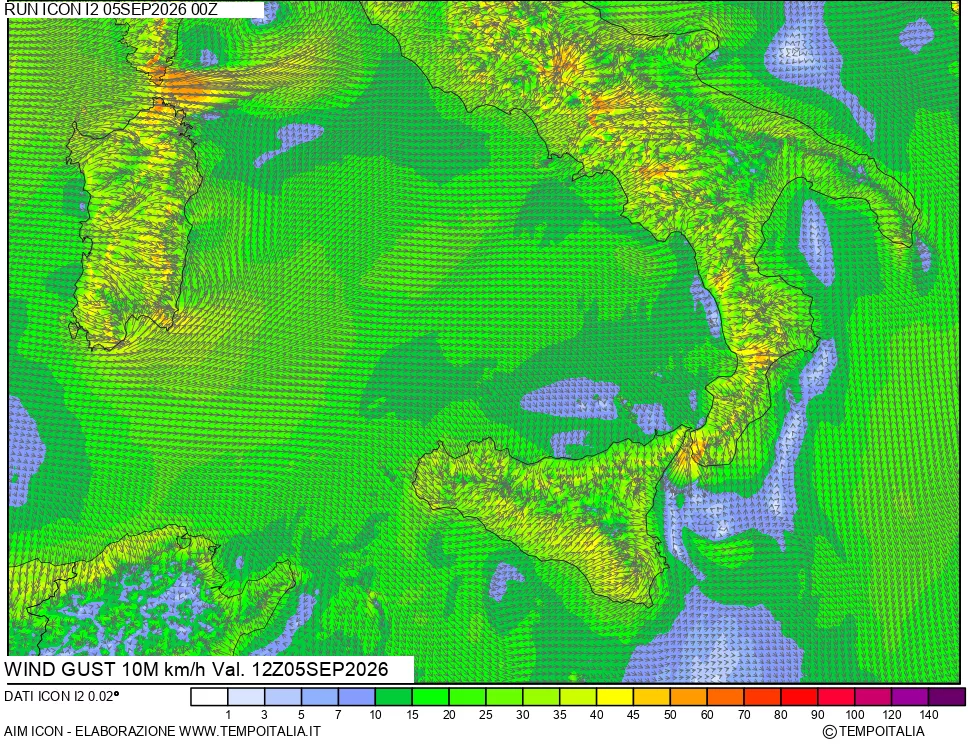
Task: Click the legend value 100
Action: pyautogui.click(x=854, y=715)
